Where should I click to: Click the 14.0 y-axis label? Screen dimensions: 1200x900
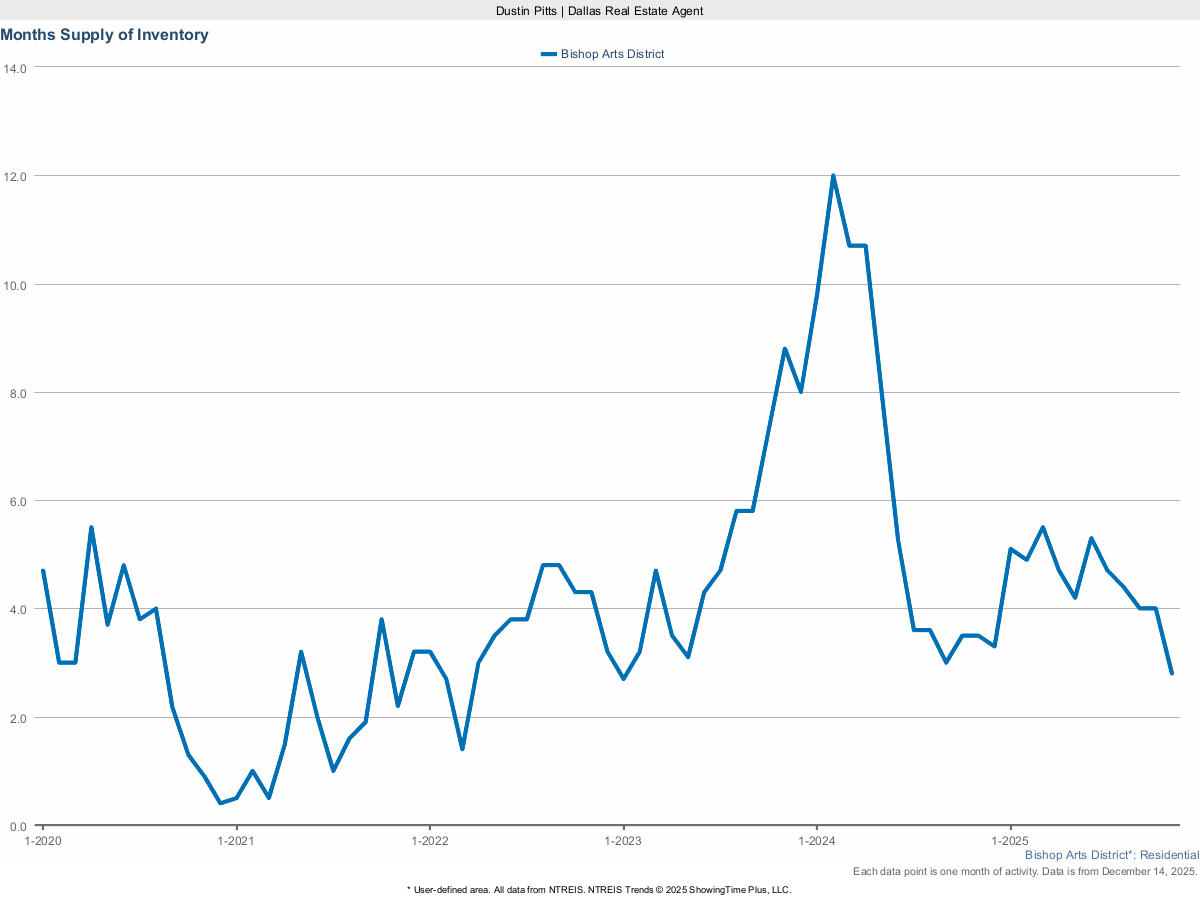15,68
